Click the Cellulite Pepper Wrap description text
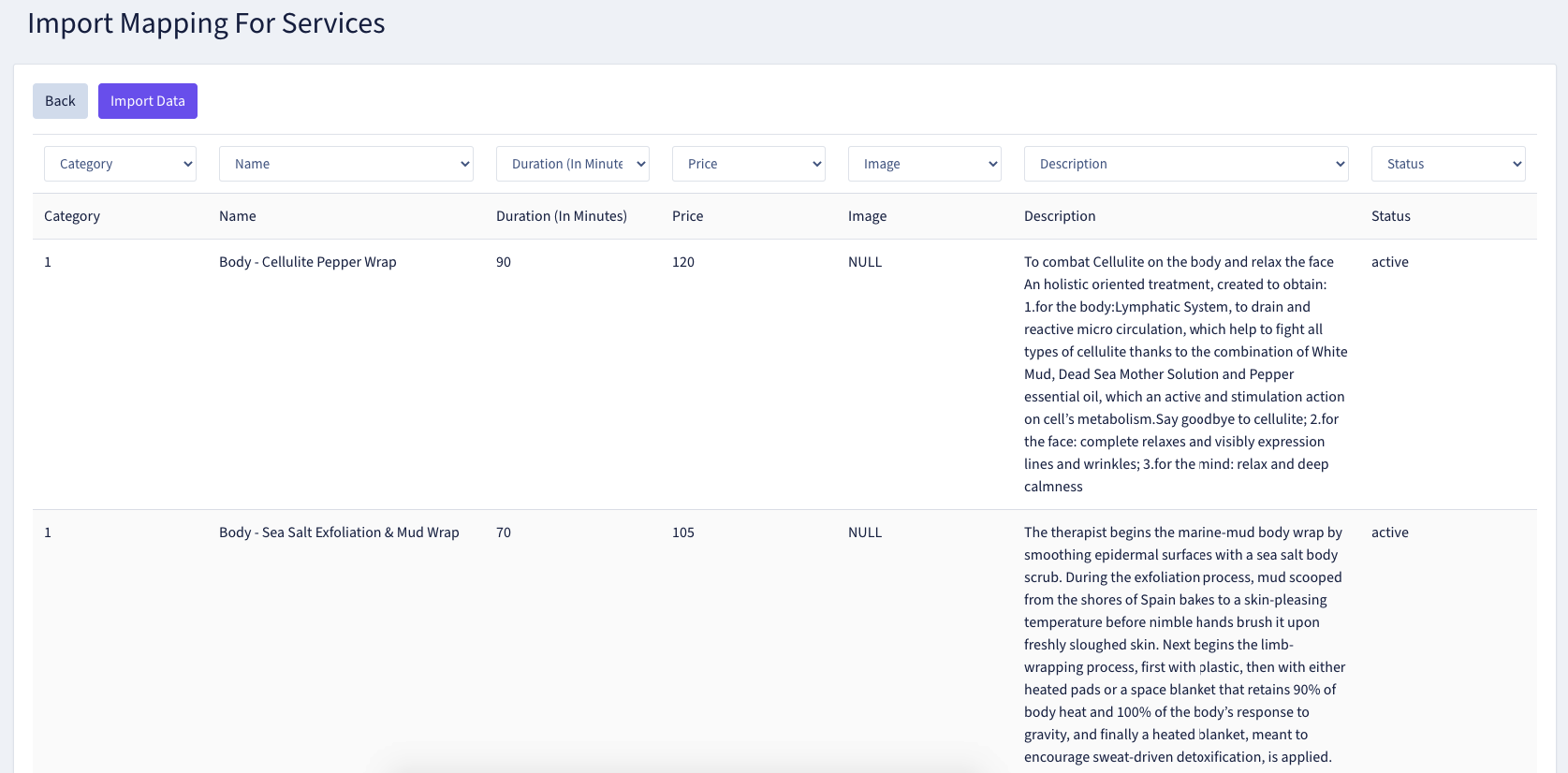Screen dimensions: 1568x773 (x=1186, y=374)
